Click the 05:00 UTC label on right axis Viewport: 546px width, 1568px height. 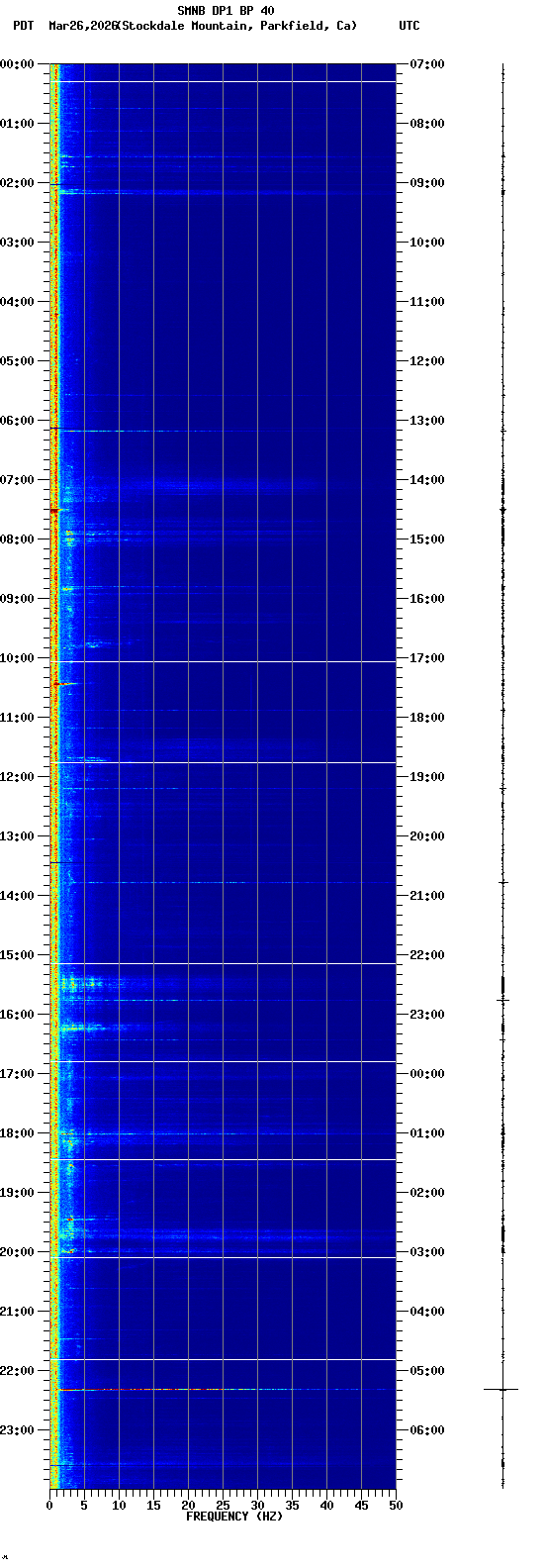[427, 1370]
